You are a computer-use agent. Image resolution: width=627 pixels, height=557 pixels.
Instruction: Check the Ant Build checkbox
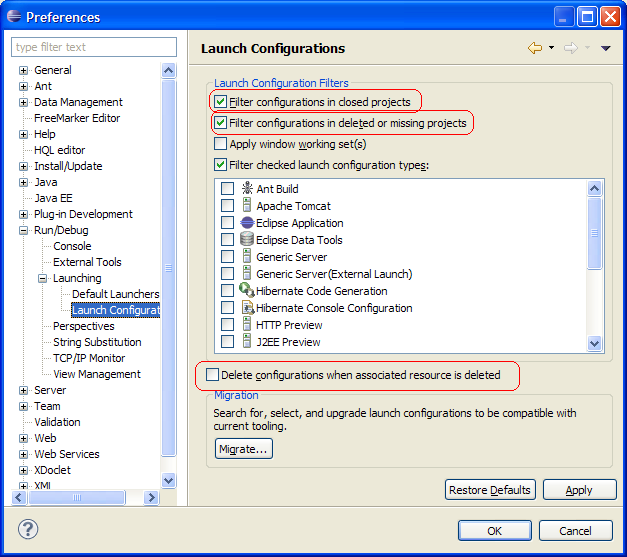point(228,188)
